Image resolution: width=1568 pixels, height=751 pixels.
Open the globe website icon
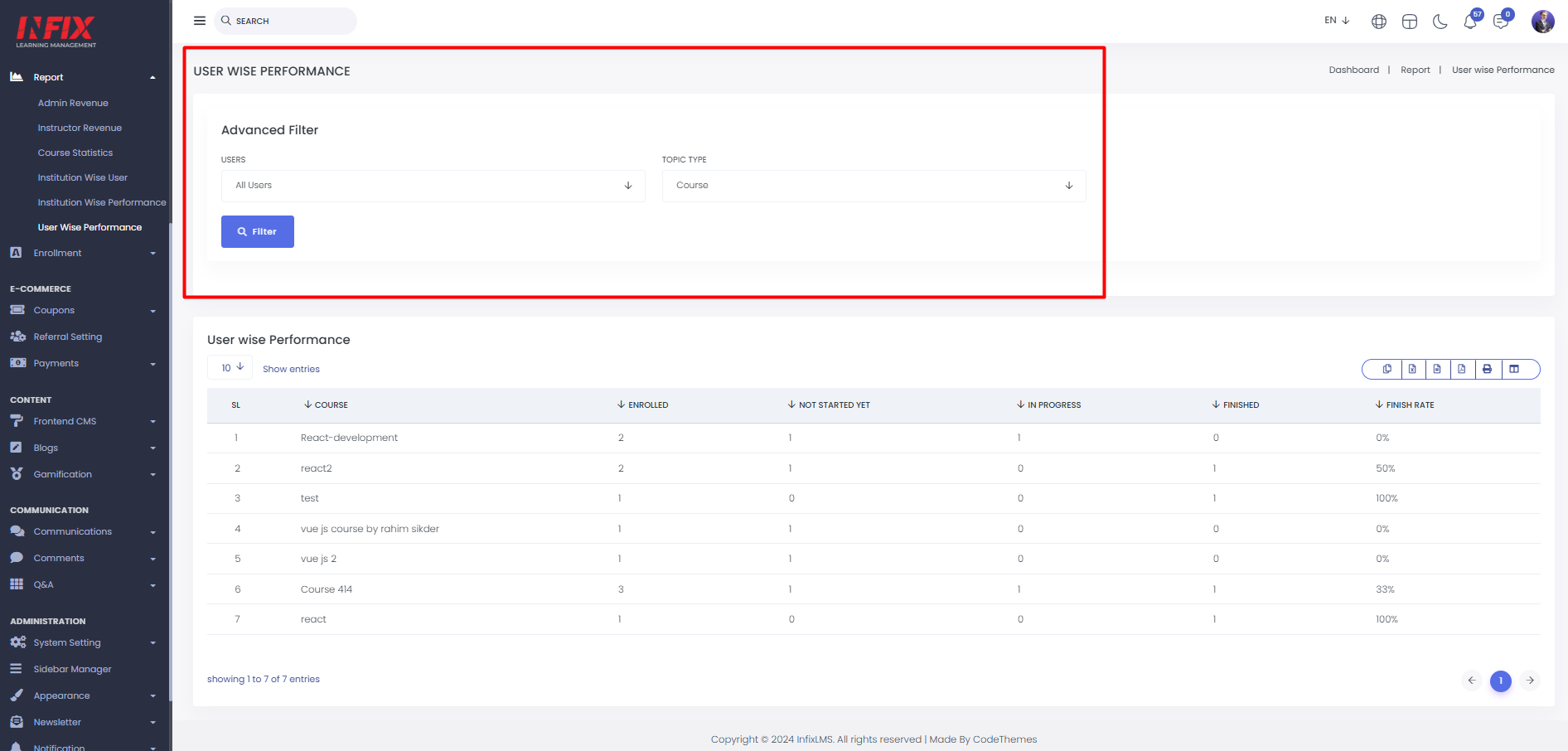pyautogui.click(x=1379, y=22)
